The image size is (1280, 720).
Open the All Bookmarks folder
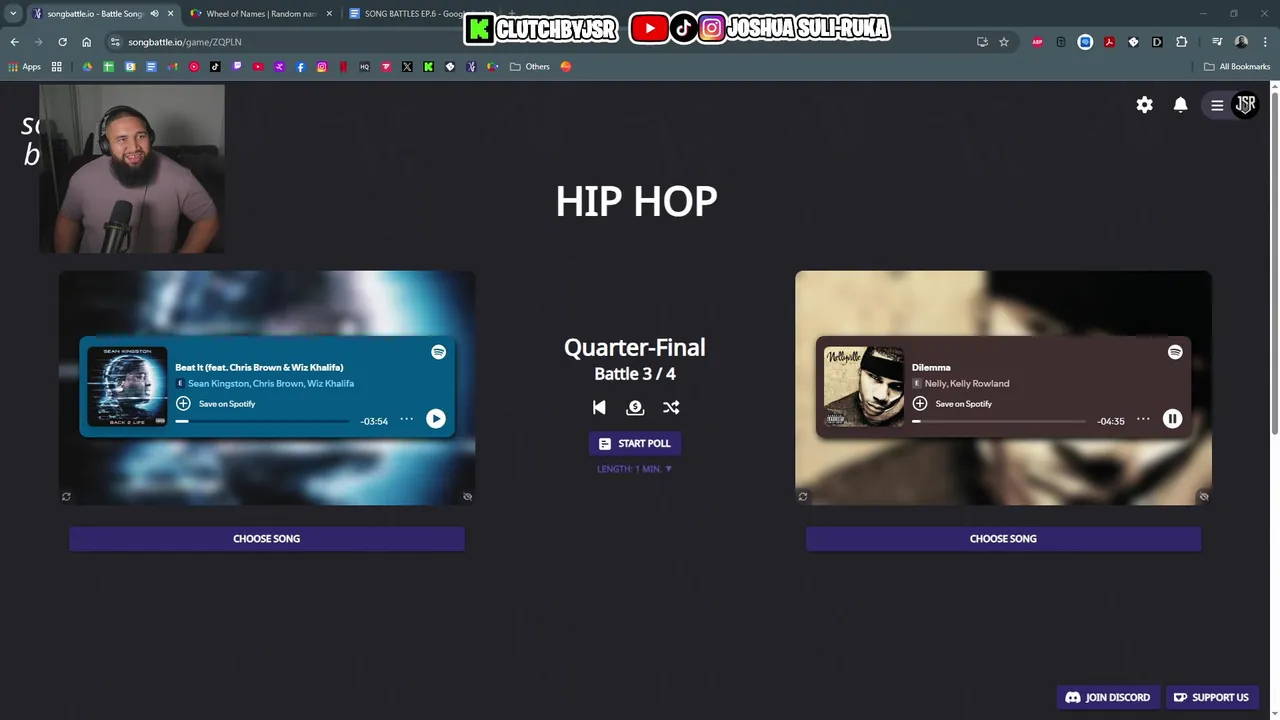pyautogui.click(x=1237, y=67)
